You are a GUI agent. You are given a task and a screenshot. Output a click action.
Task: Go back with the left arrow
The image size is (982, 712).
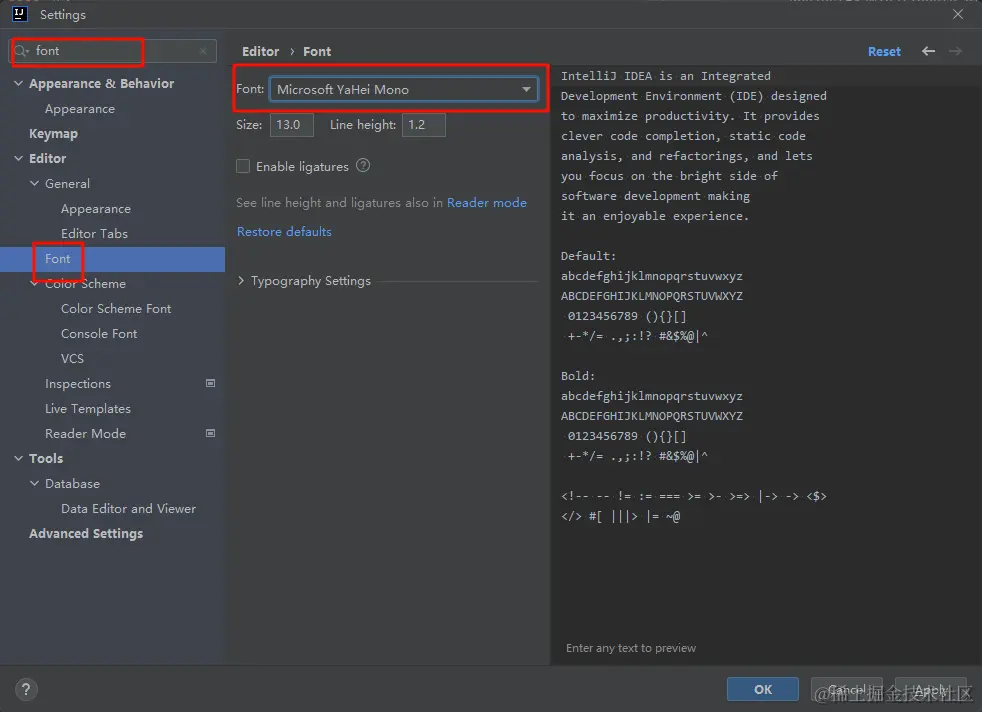point(928,51)
